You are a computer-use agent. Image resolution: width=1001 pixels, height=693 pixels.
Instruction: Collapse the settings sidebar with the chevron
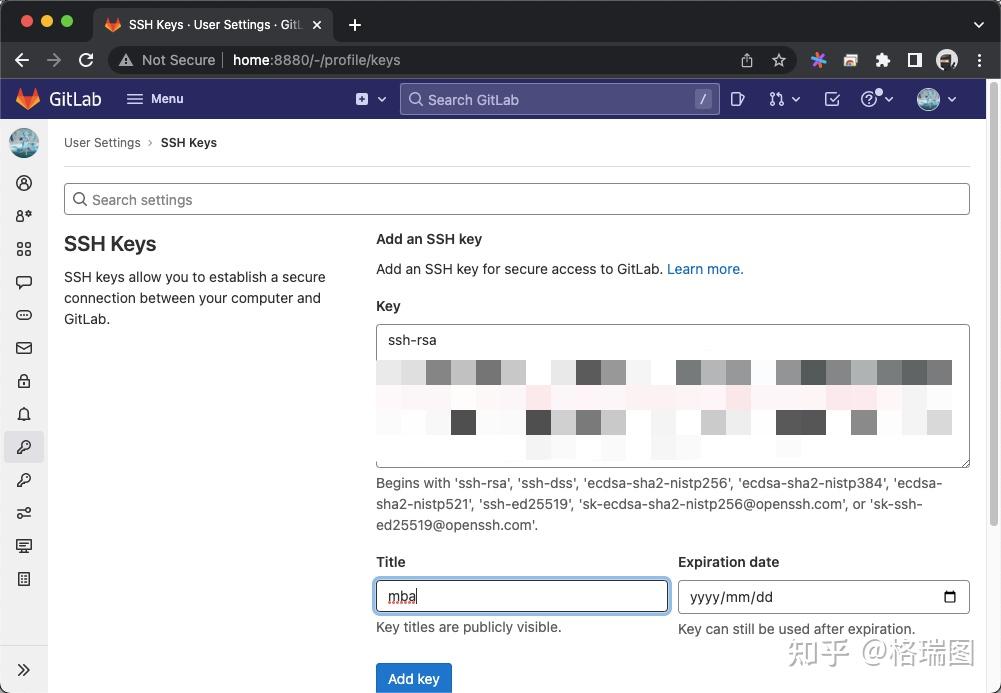[x=24, y=669]
